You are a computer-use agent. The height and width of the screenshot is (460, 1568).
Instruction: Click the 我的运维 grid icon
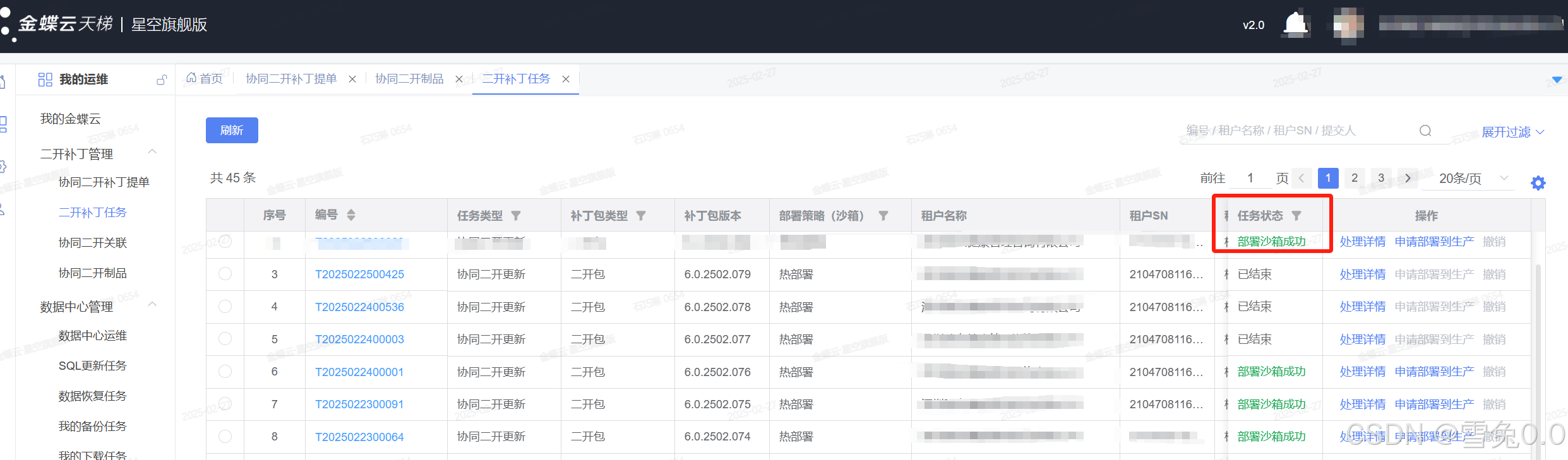tap(45, 80)
